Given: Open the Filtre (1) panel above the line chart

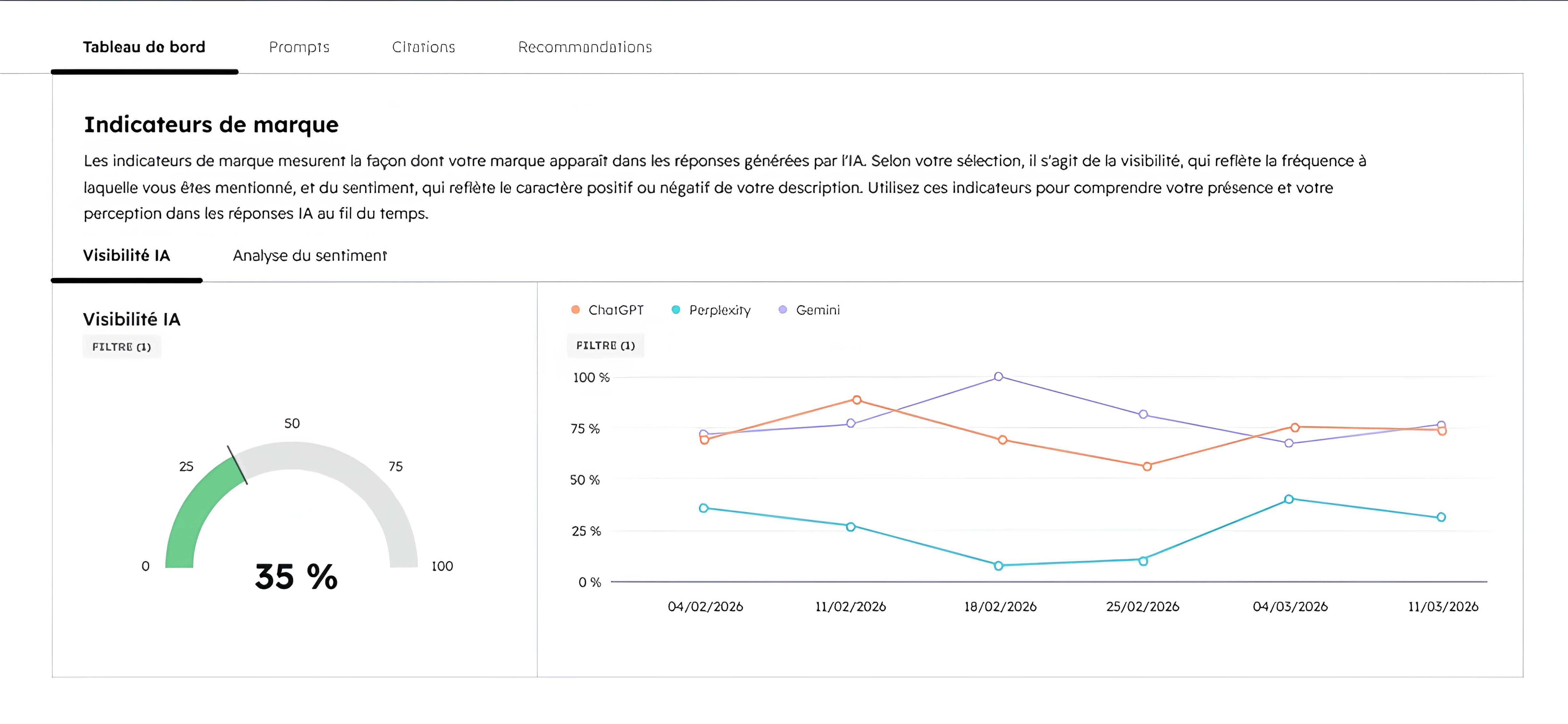Looking at the screenshot, I should [605, 345].
